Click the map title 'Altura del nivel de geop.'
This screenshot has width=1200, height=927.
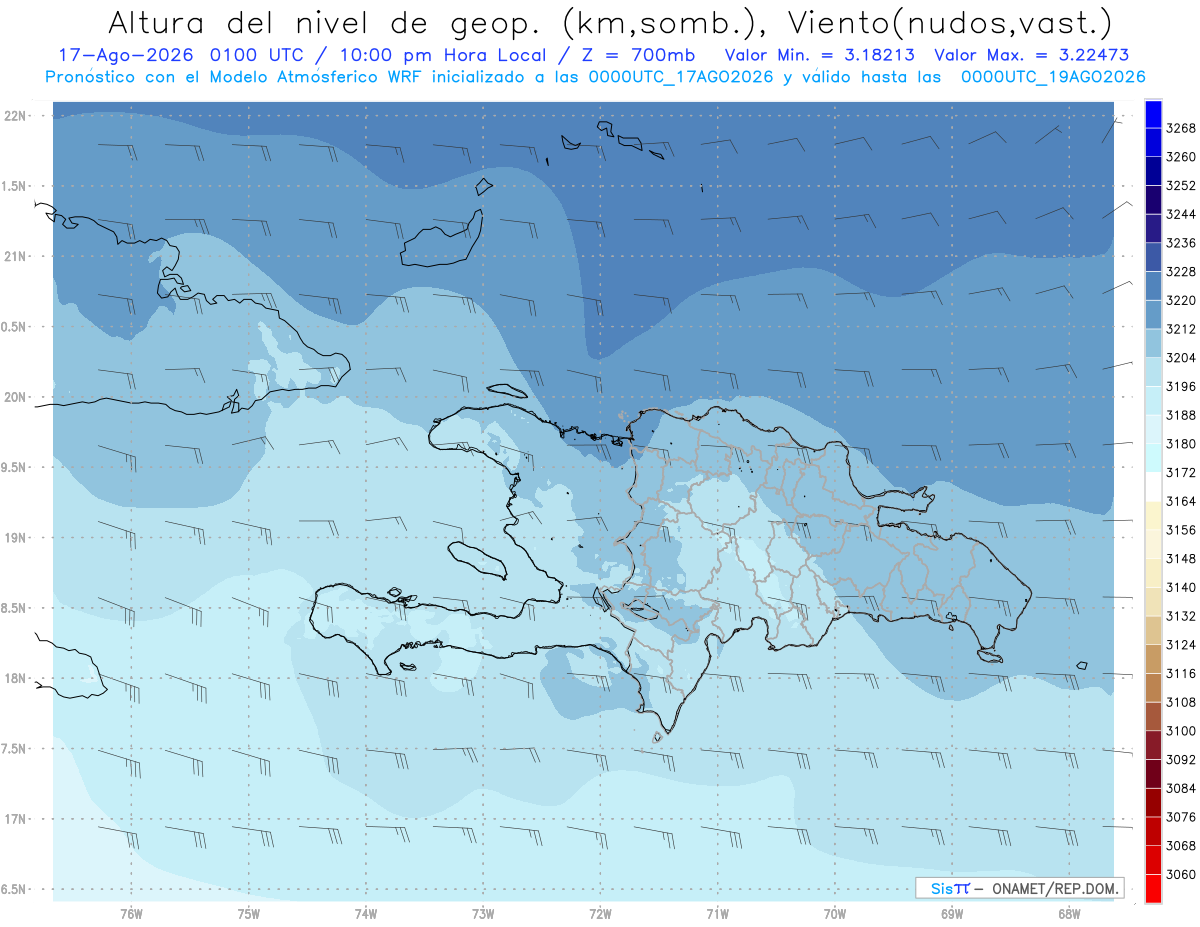(x=324, y=22)
